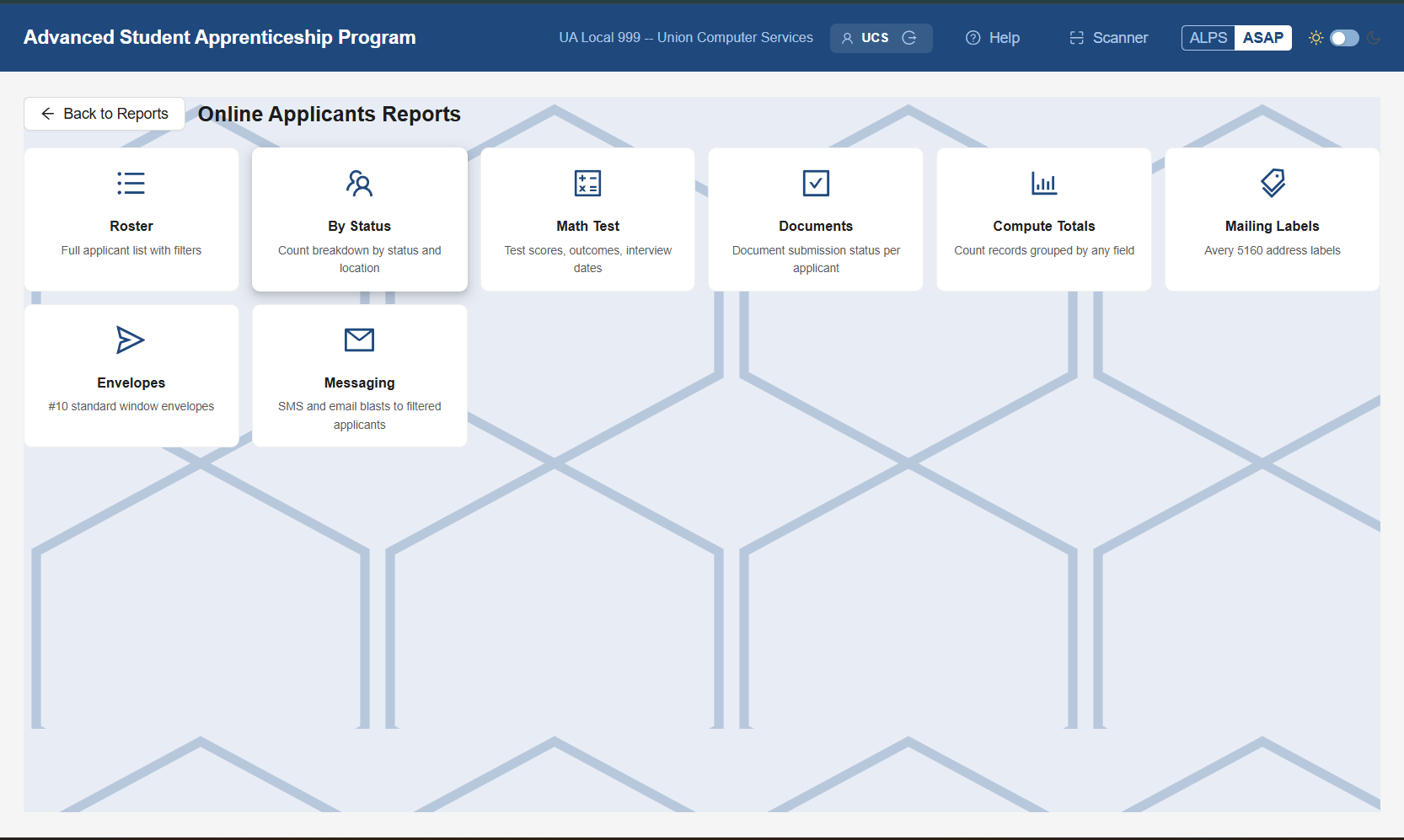Select the ASAP program tab
1404x840 pixels.
coord(1263,38)
